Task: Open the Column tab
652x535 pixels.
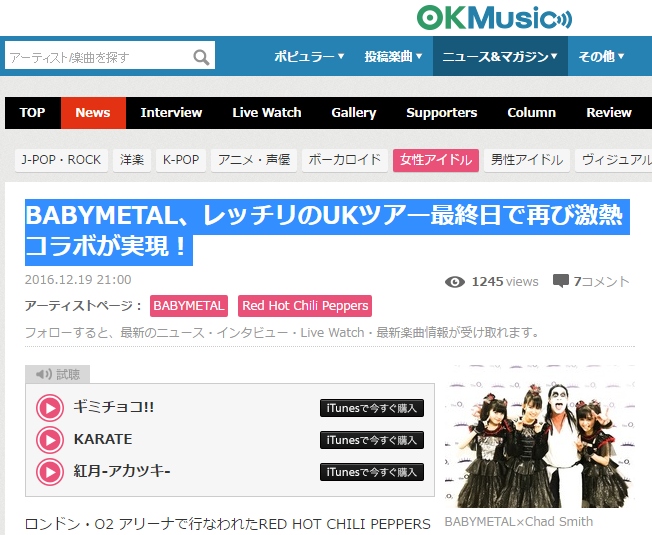Action: [531, 113]
